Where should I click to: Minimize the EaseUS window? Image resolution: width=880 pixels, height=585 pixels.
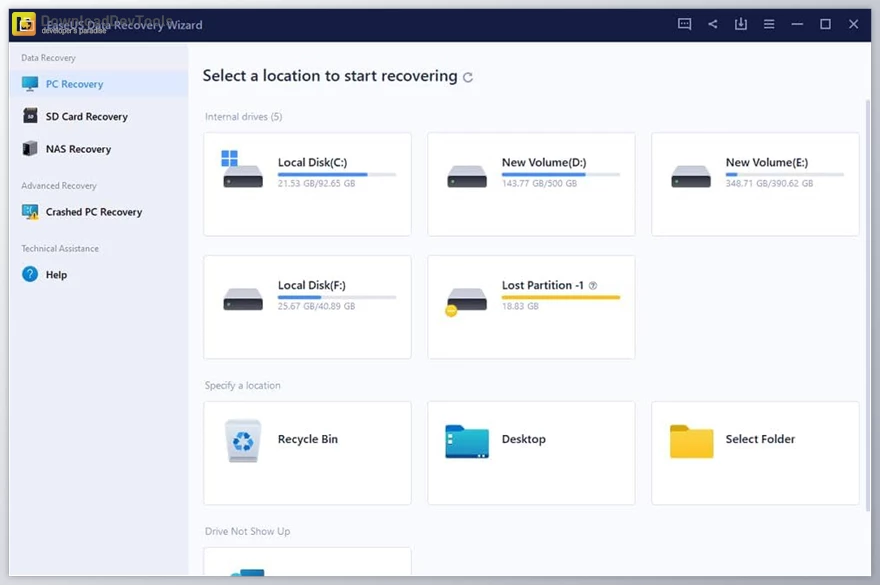[797, 24]
